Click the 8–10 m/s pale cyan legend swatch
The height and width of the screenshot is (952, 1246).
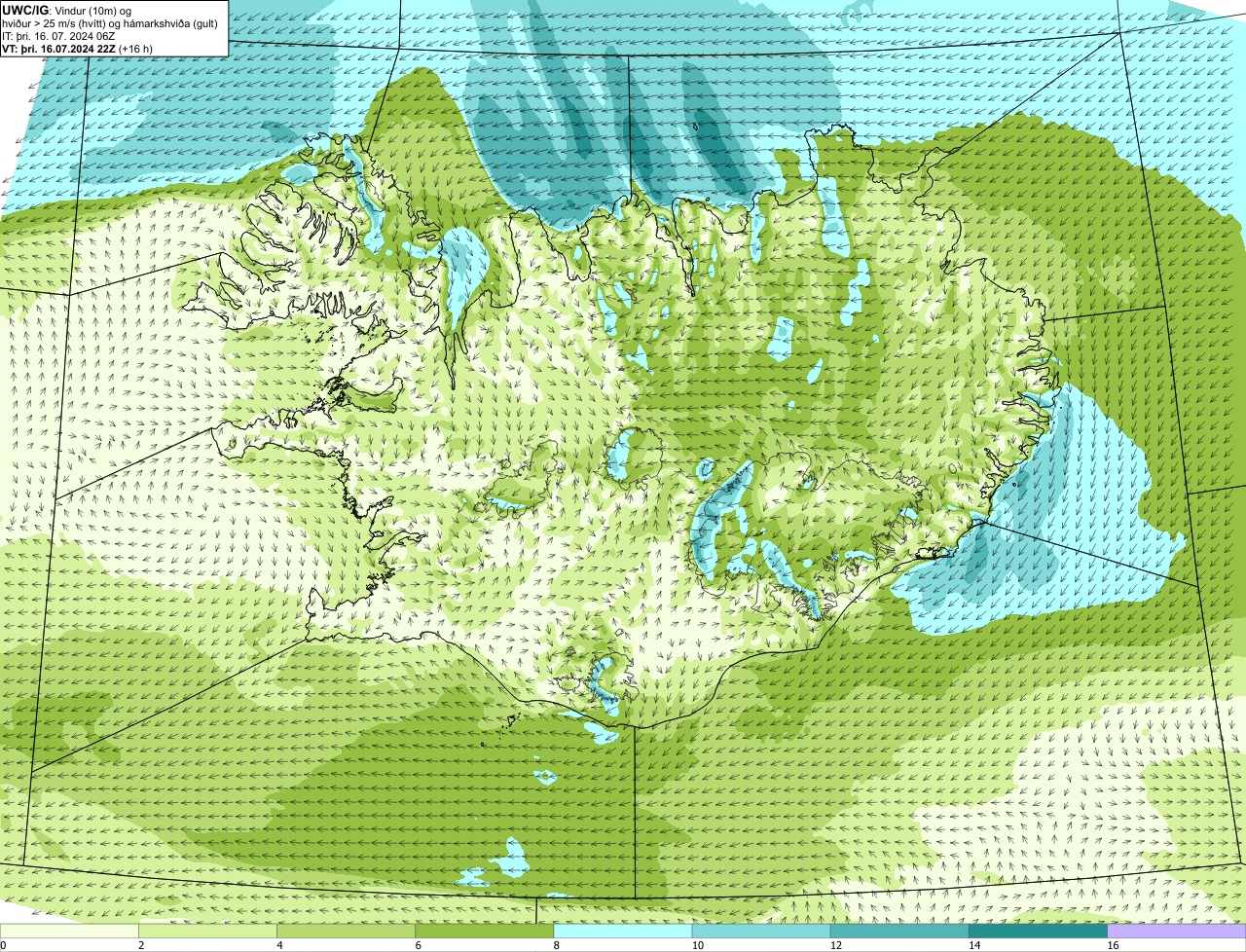pos(622,931)
